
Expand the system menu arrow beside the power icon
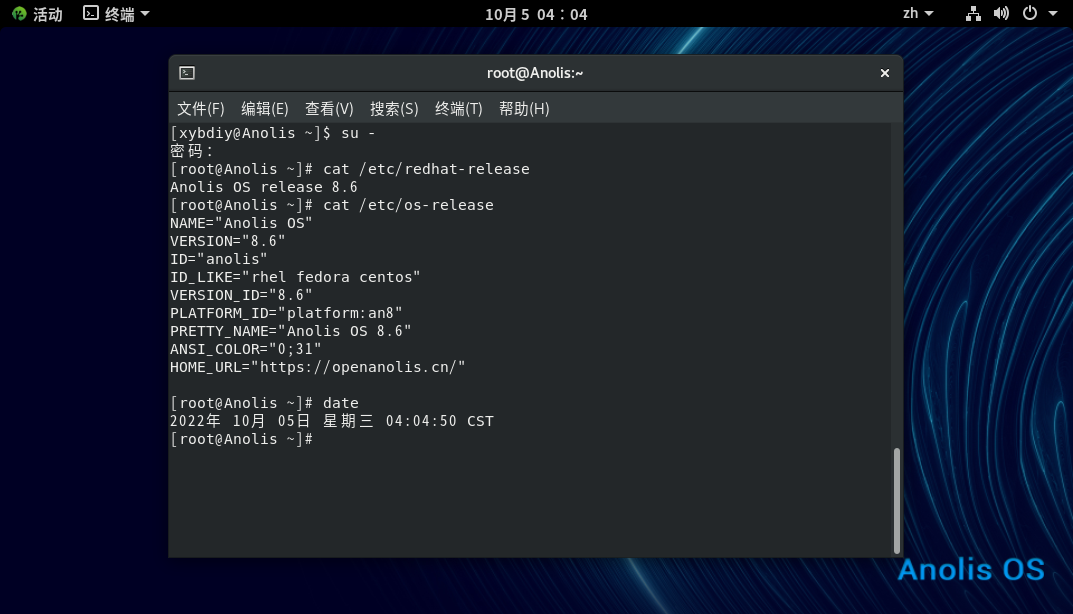tap(1052, 13)
